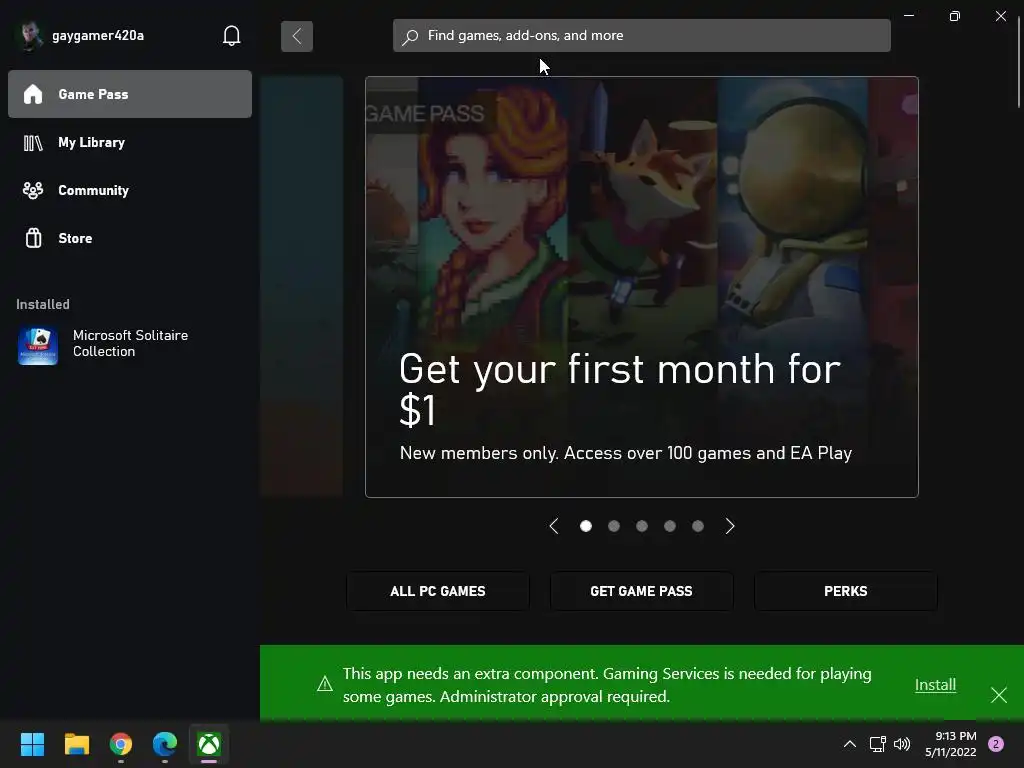1024x768 pixels.
Task: Click the Community people icon
Action: (x=33, y=190)
